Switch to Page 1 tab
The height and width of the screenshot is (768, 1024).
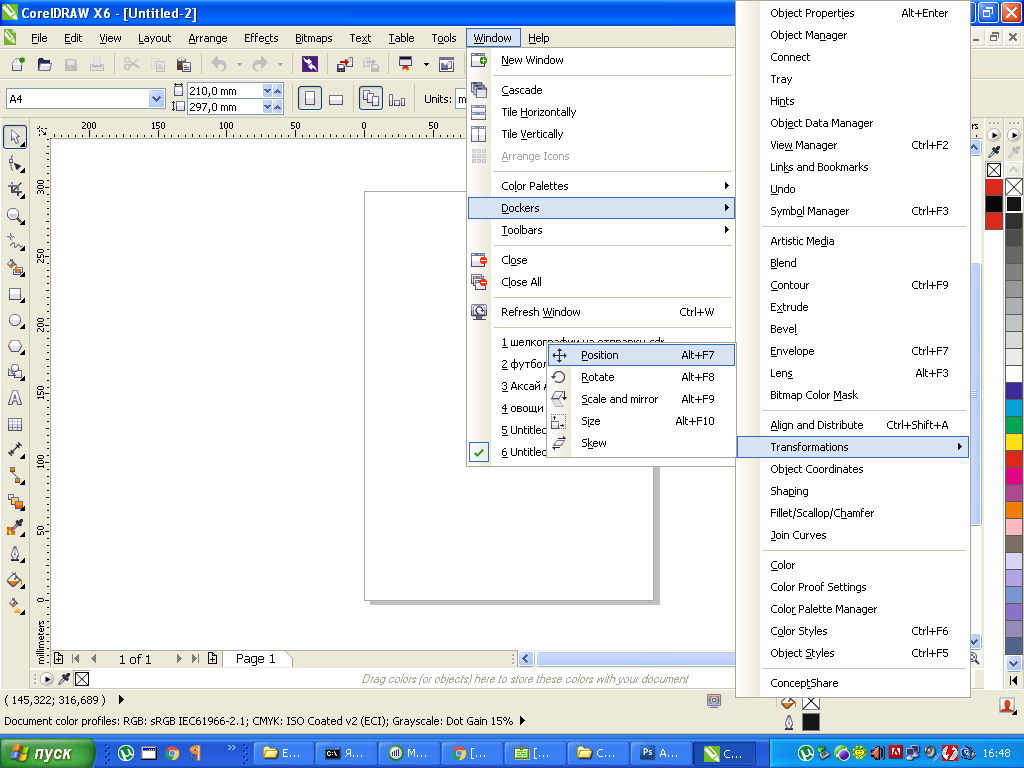[256, 658]
